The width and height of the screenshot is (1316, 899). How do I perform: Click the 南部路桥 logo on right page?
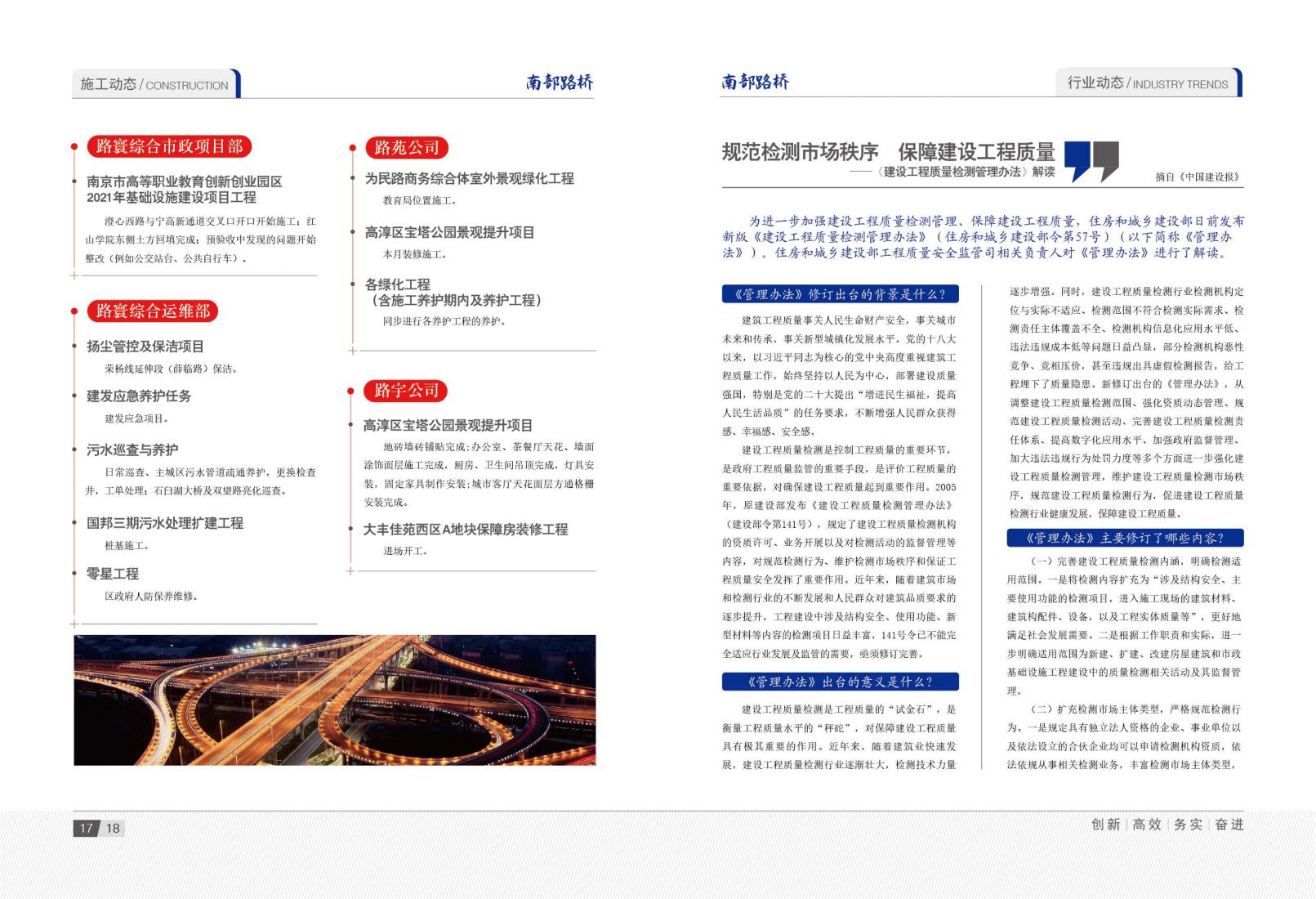pos(756,82)
